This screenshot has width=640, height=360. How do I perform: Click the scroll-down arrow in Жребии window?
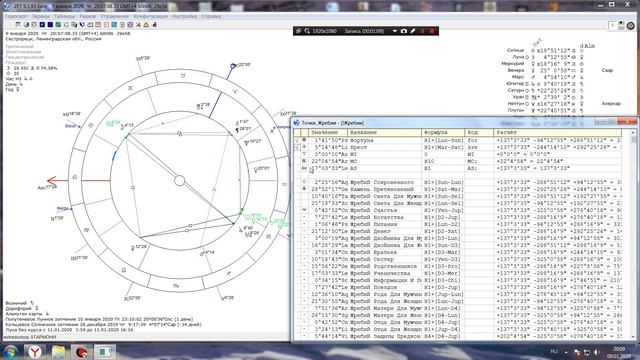tap(633, 337)
